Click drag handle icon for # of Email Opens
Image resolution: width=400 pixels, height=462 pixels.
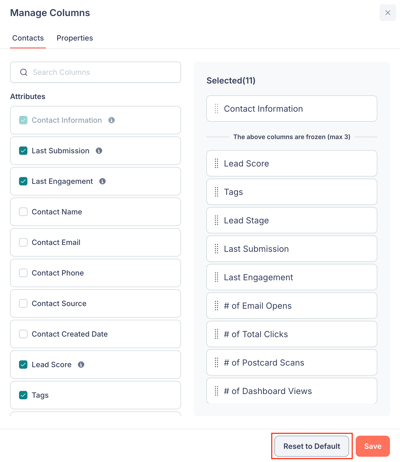(216, 306)
